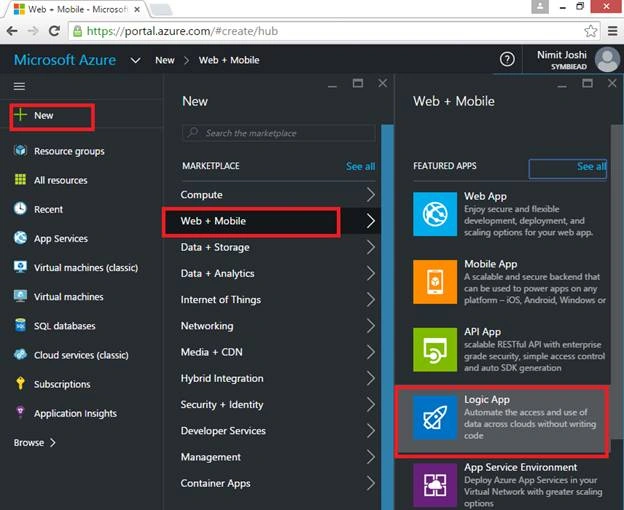Select App Service Environment tile icon

435,485
